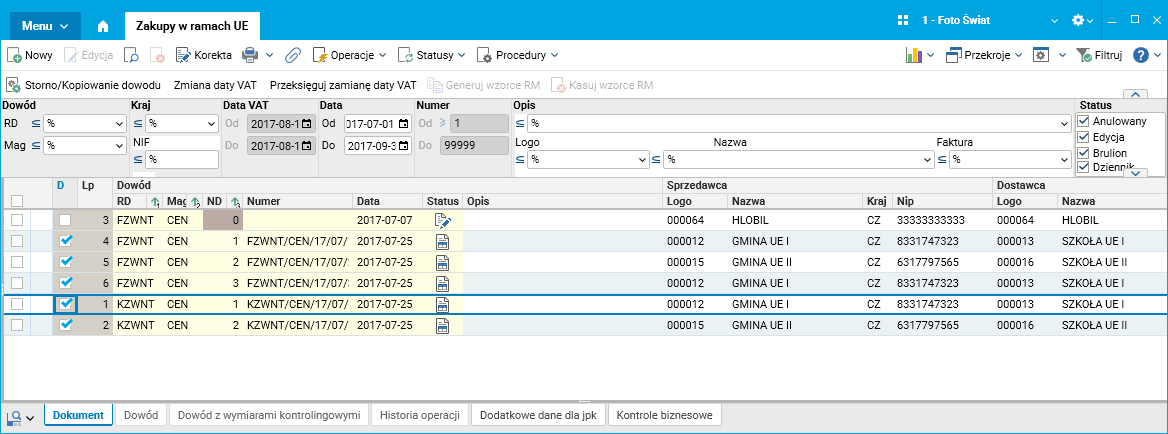Open the Logo filter dropdown

[644, 159]
